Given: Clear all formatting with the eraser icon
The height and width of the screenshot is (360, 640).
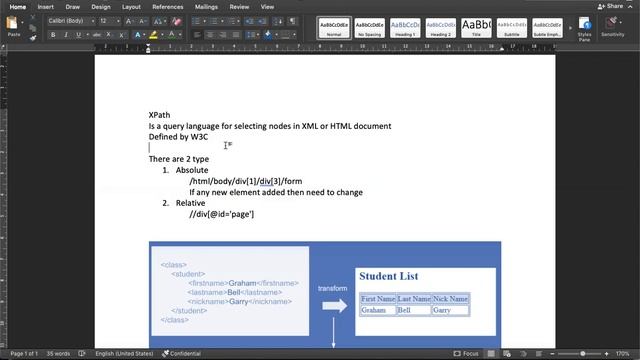Looking at the screenshot, I should click(176, 21).
